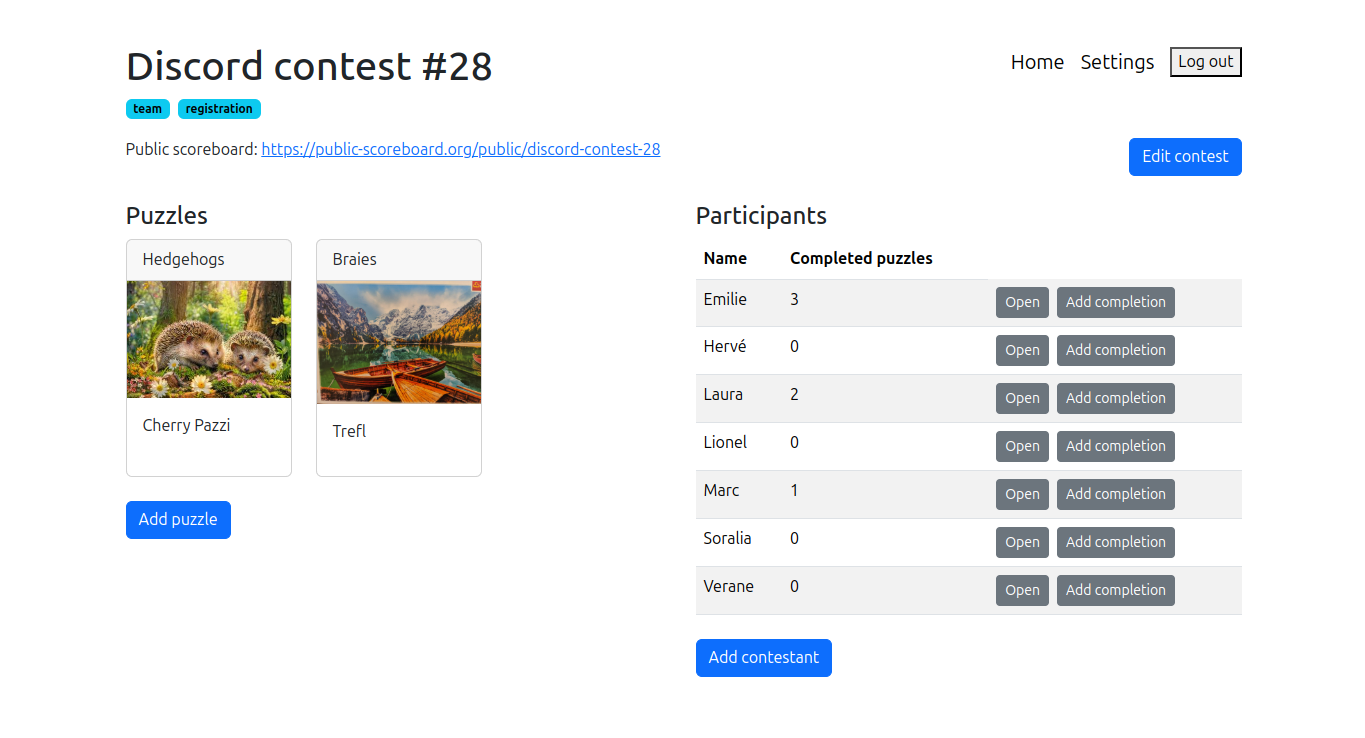Open Hervé's participant entry
This screenshot has height=738, width=1365.
pos(1022,351)
